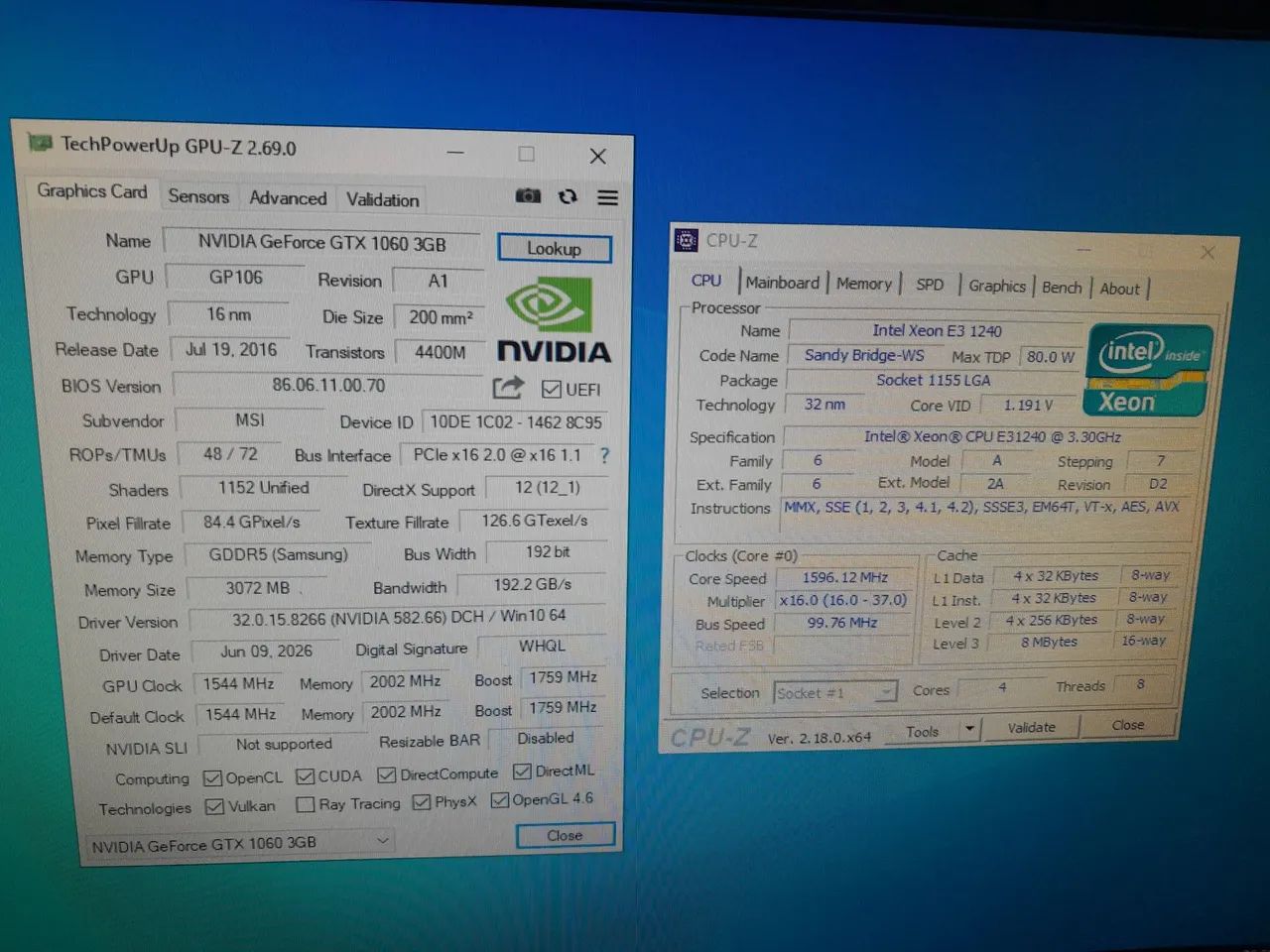Toggle the UEFI checkbox

[552, 389]
